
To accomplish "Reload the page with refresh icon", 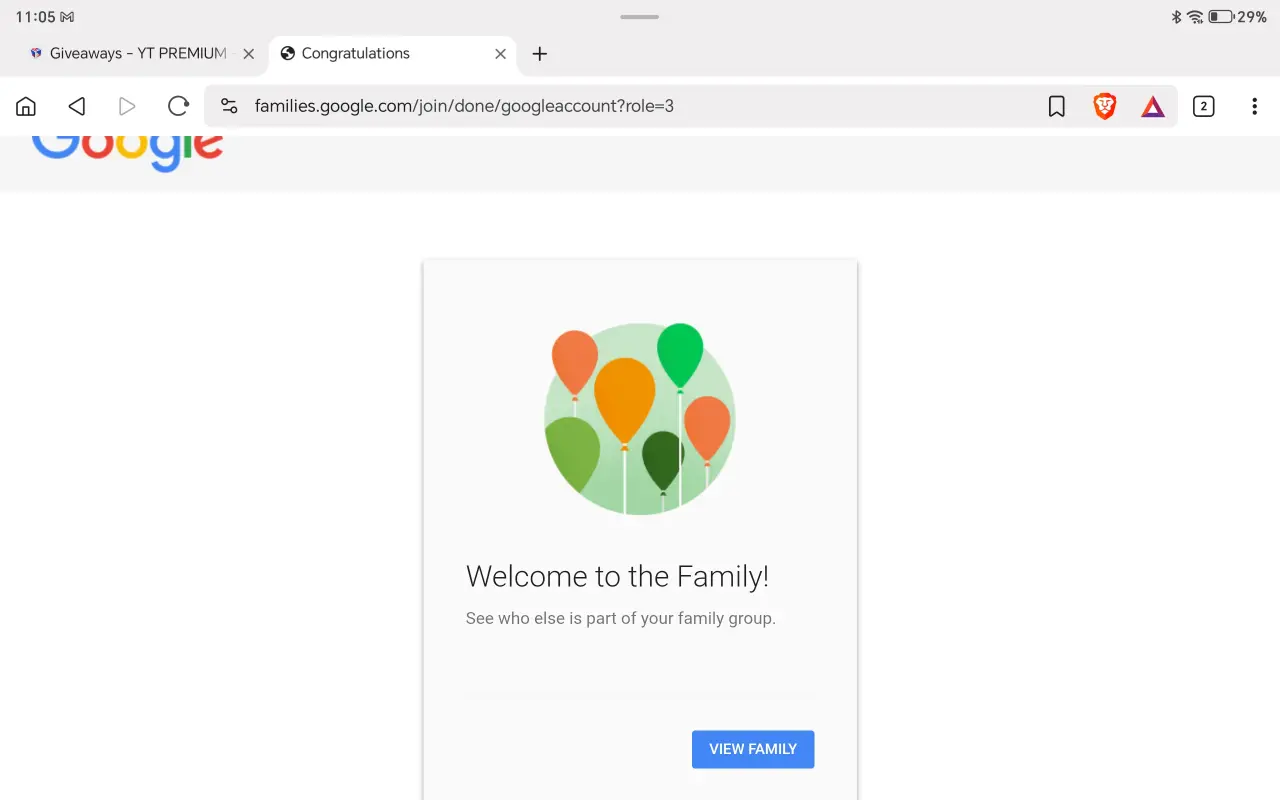I will click(x=178, y=106).
